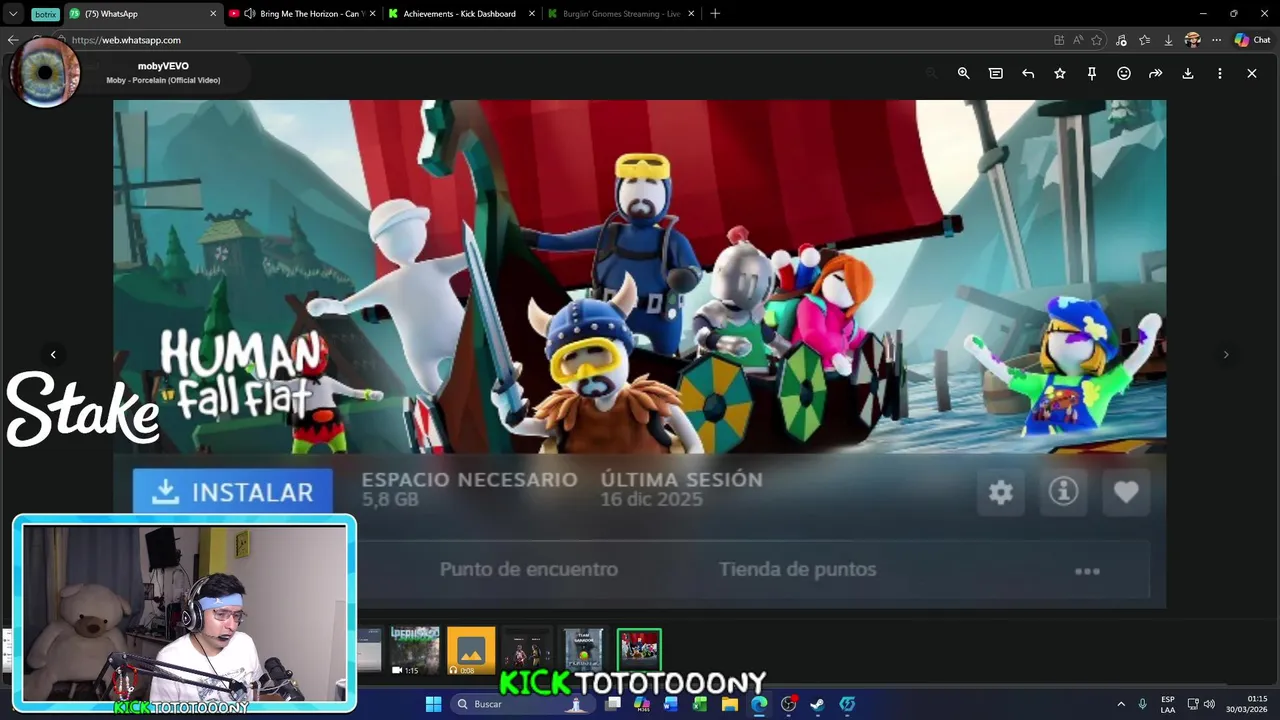This screenshot has height=720, width=1280.
Task: Switch to the Bring Me The Horizon tab
Action: [305, 14]
